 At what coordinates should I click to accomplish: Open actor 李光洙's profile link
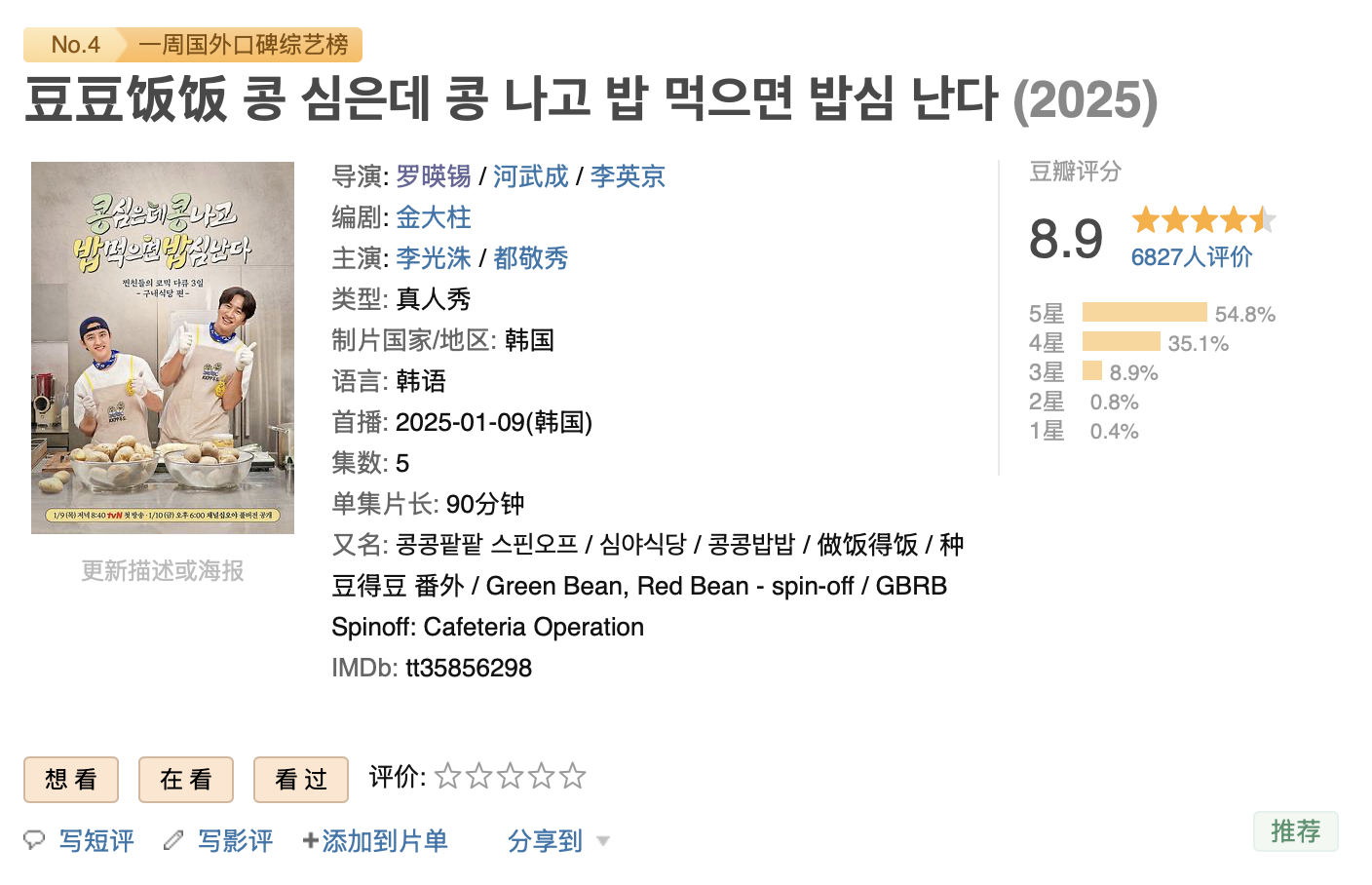(433, 258)
